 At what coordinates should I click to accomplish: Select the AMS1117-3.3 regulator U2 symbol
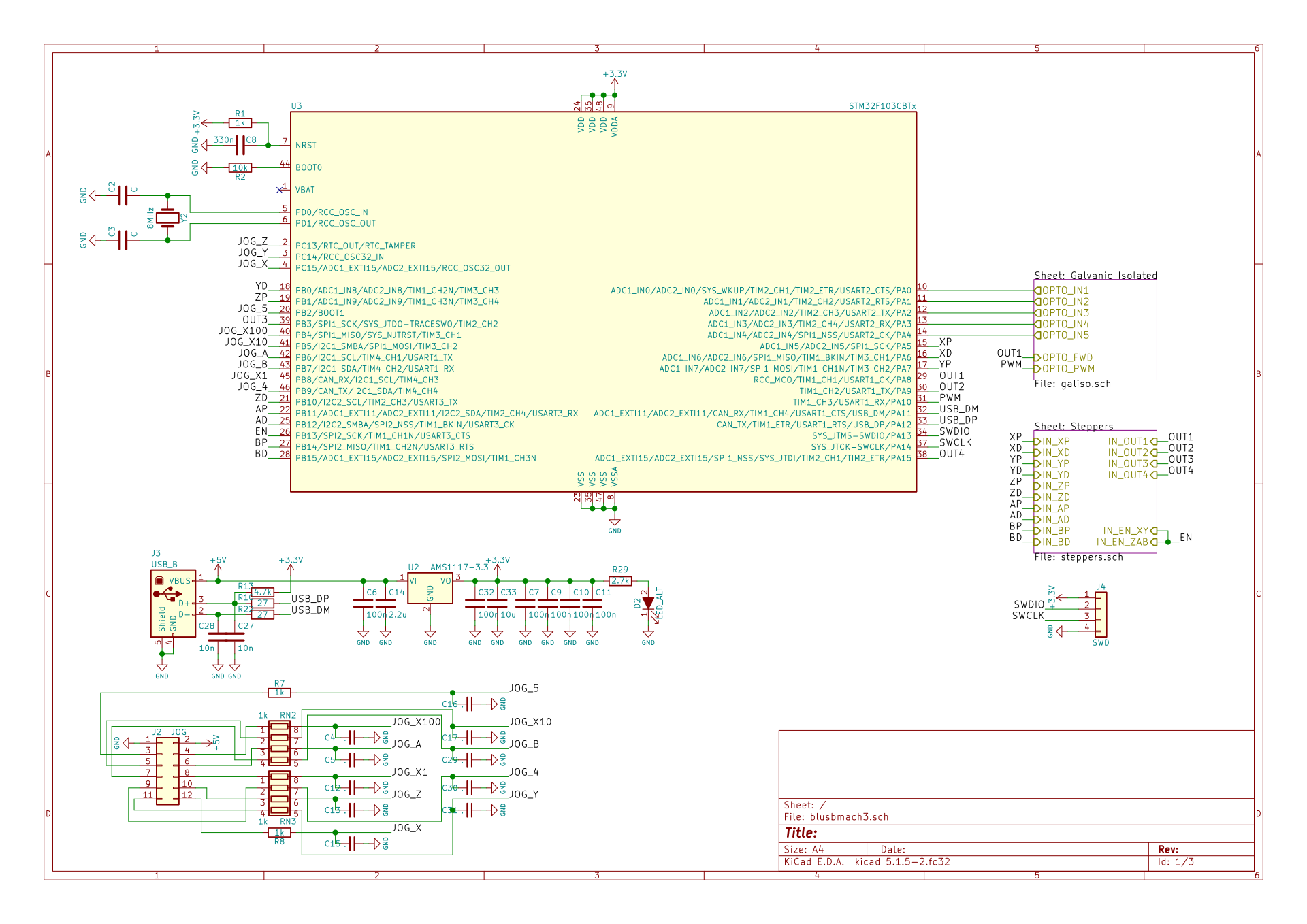(x=430, y=589)
